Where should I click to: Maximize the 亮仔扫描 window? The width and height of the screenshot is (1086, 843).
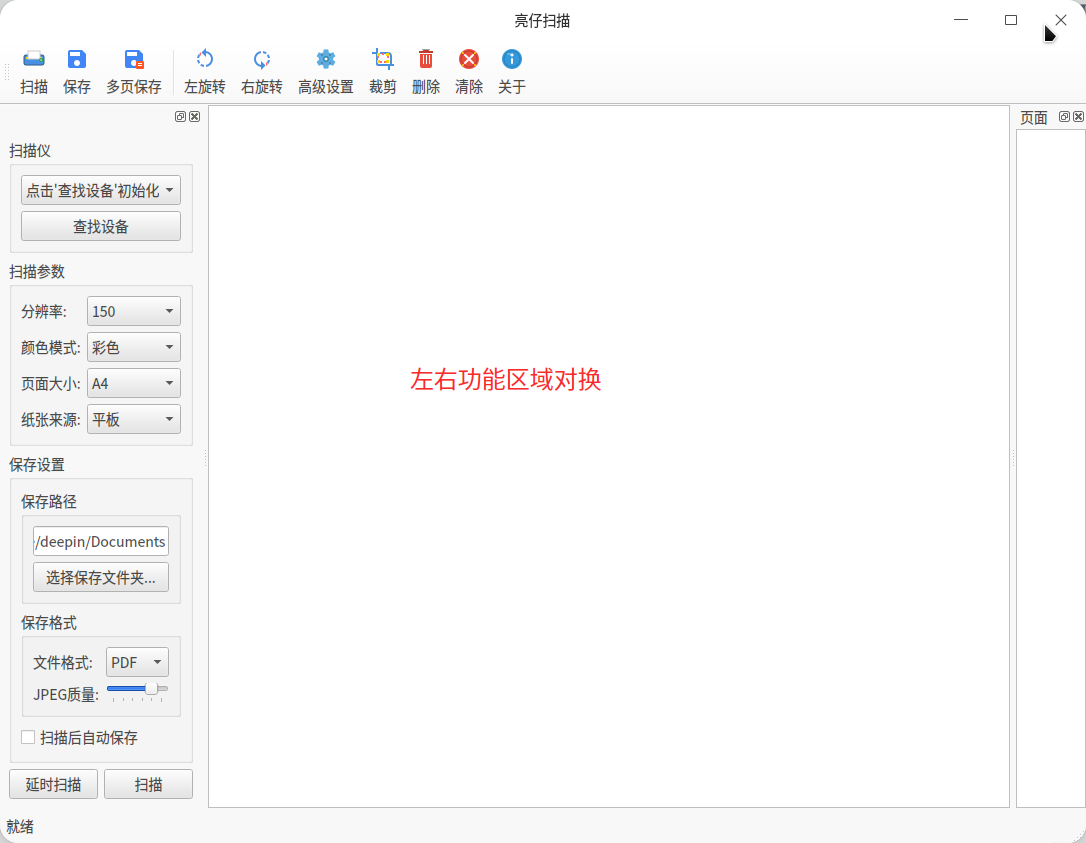click(1011, 20)
